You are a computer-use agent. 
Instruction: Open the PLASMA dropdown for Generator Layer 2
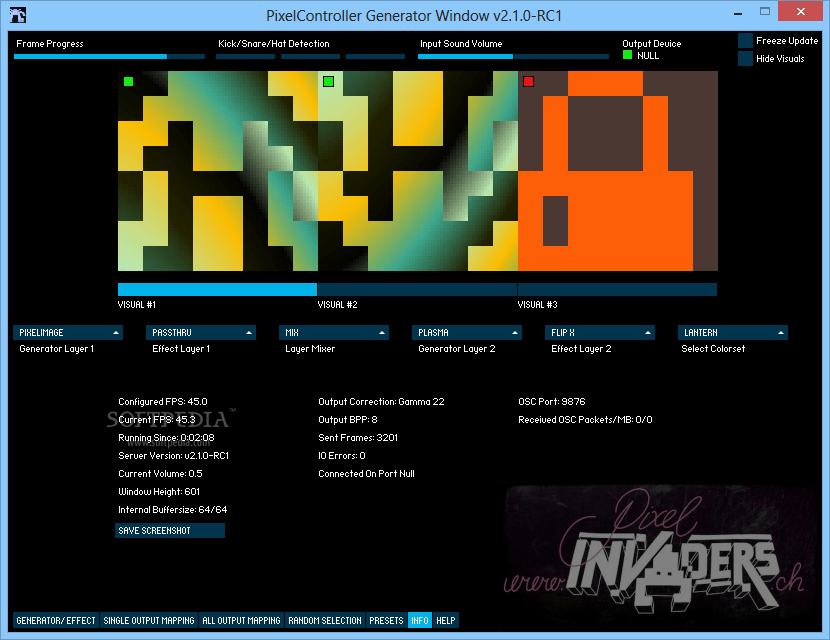pyautogui.click(x=466, y=332)
